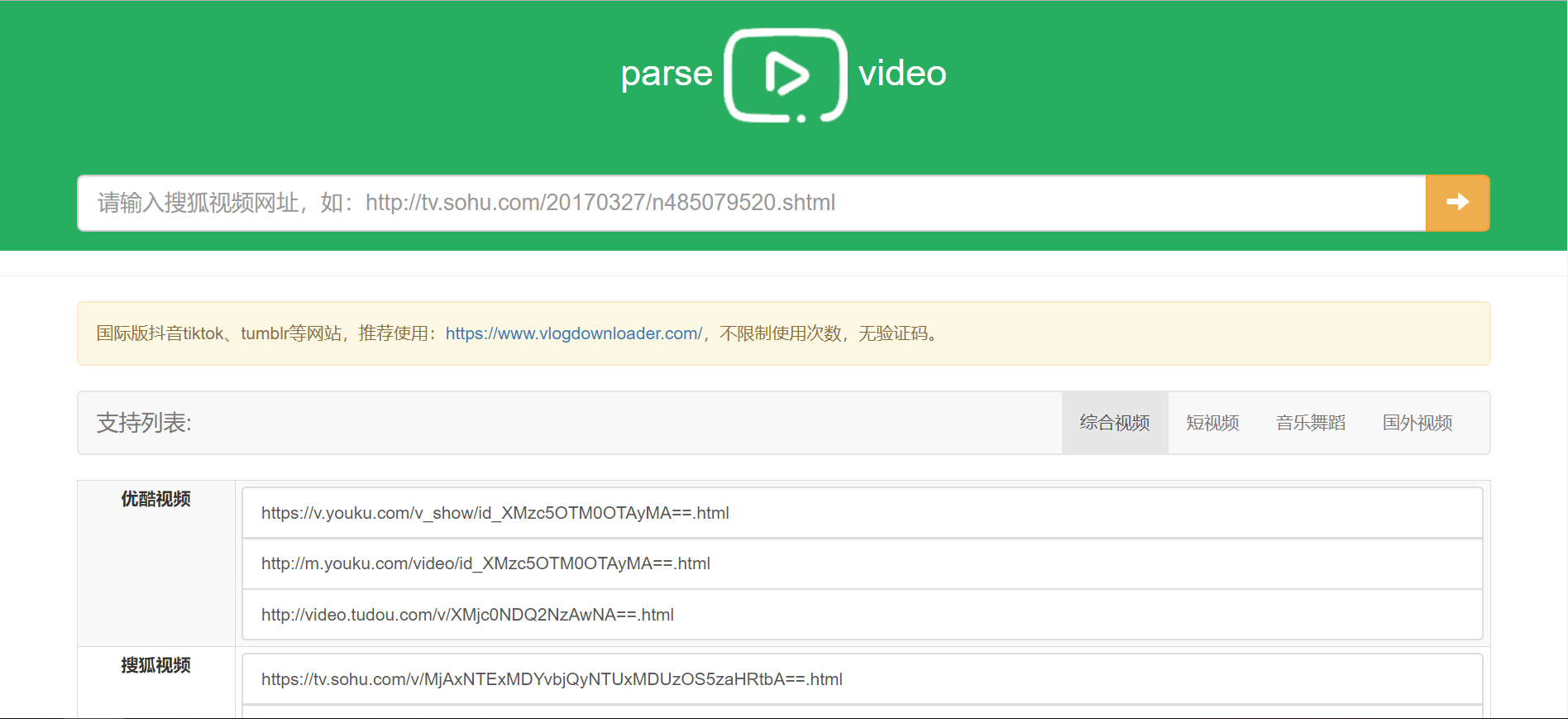Select the v.youku.com v_show example URL

[x=862, y=513]
